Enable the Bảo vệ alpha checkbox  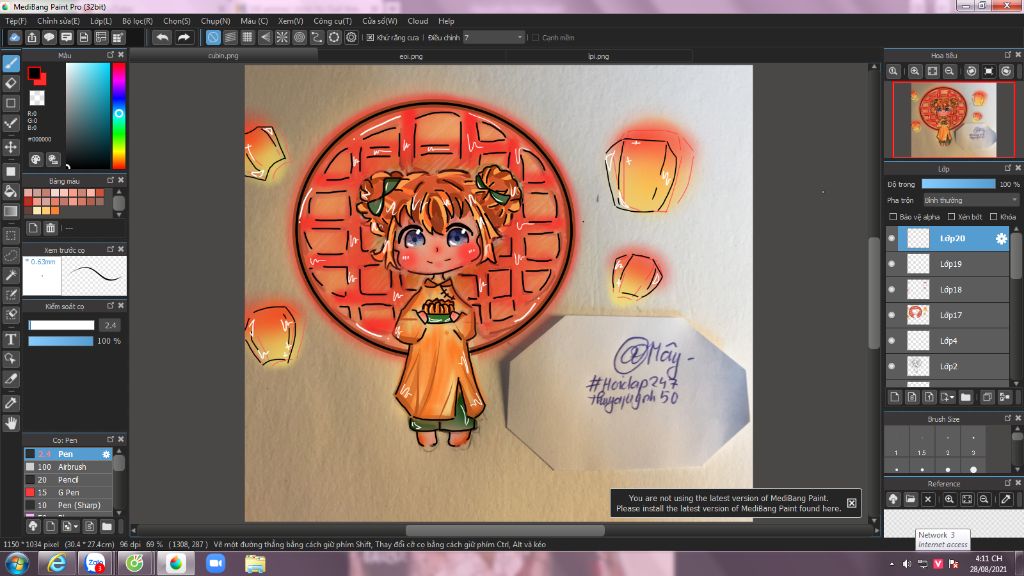(x=893, y=217)
